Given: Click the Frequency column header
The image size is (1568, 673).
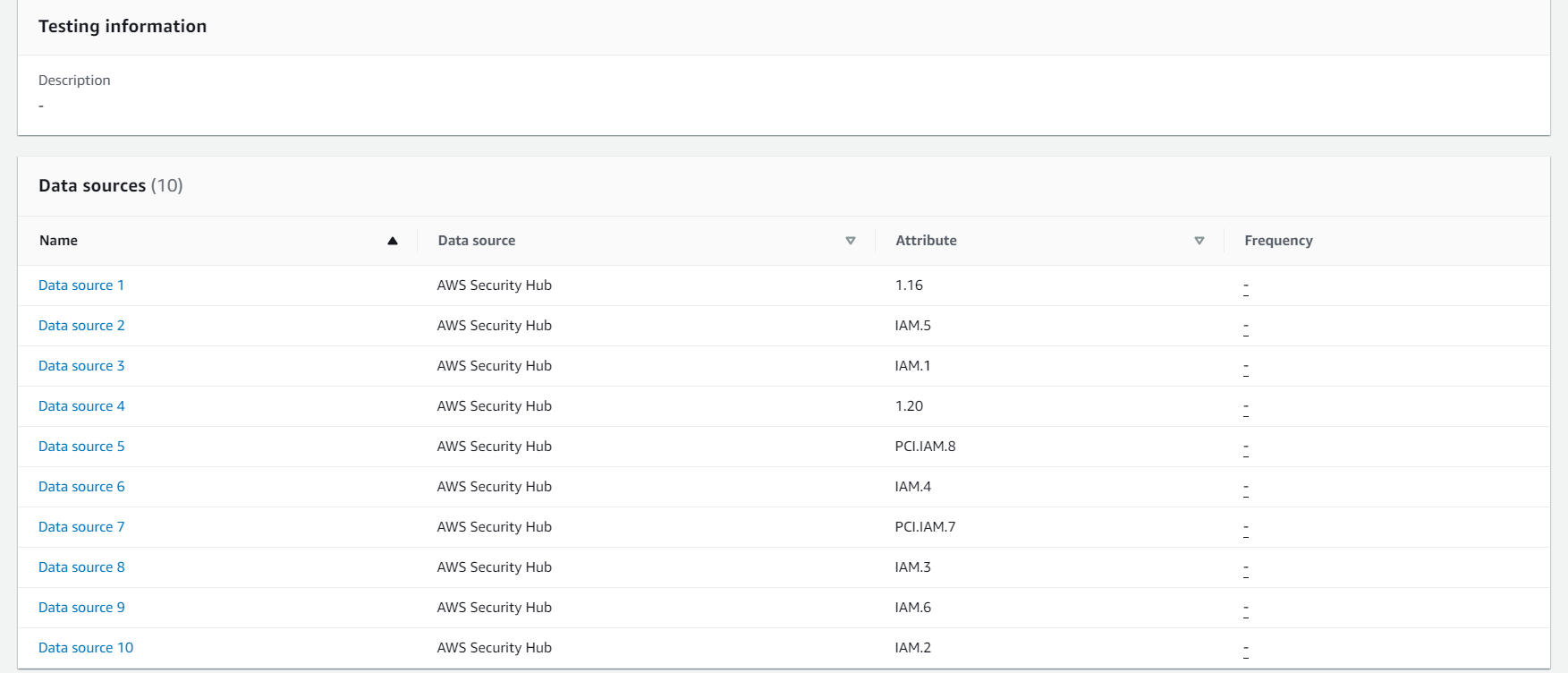Looking at the screenshot, I should click(1278, 241).
